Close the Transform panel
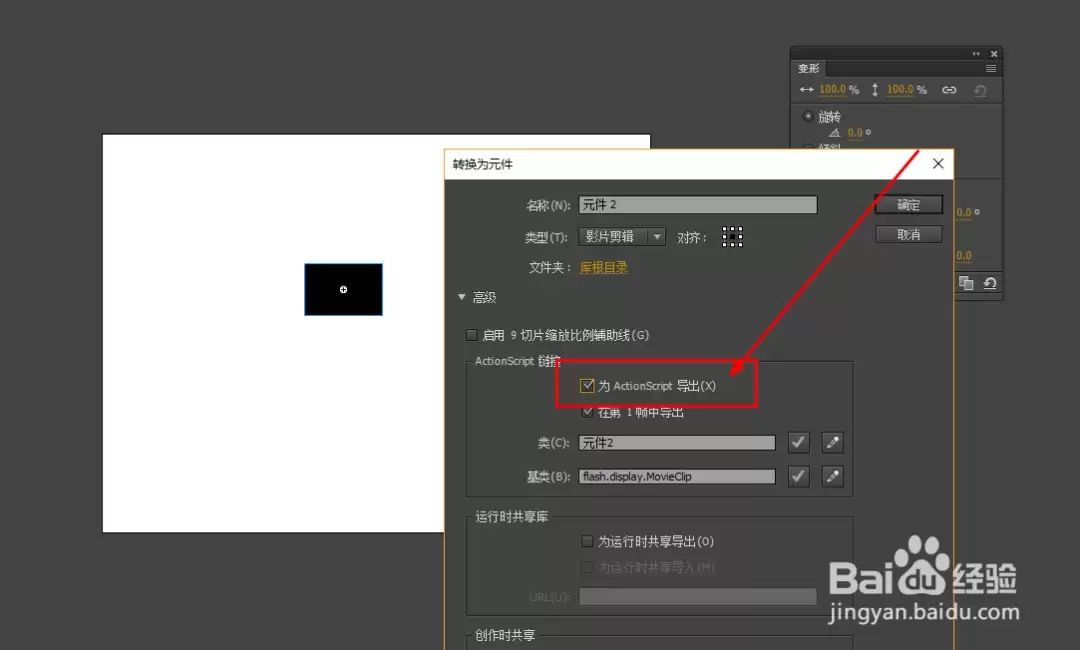1080x650 pixels. pos(994,54)
